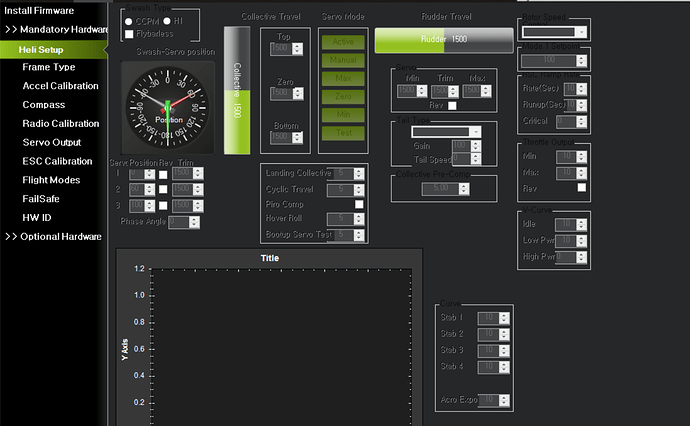This screenshot has height=426, width=690.
Task: Click the Acro Expo stepper
Action: tap(494, 400)
